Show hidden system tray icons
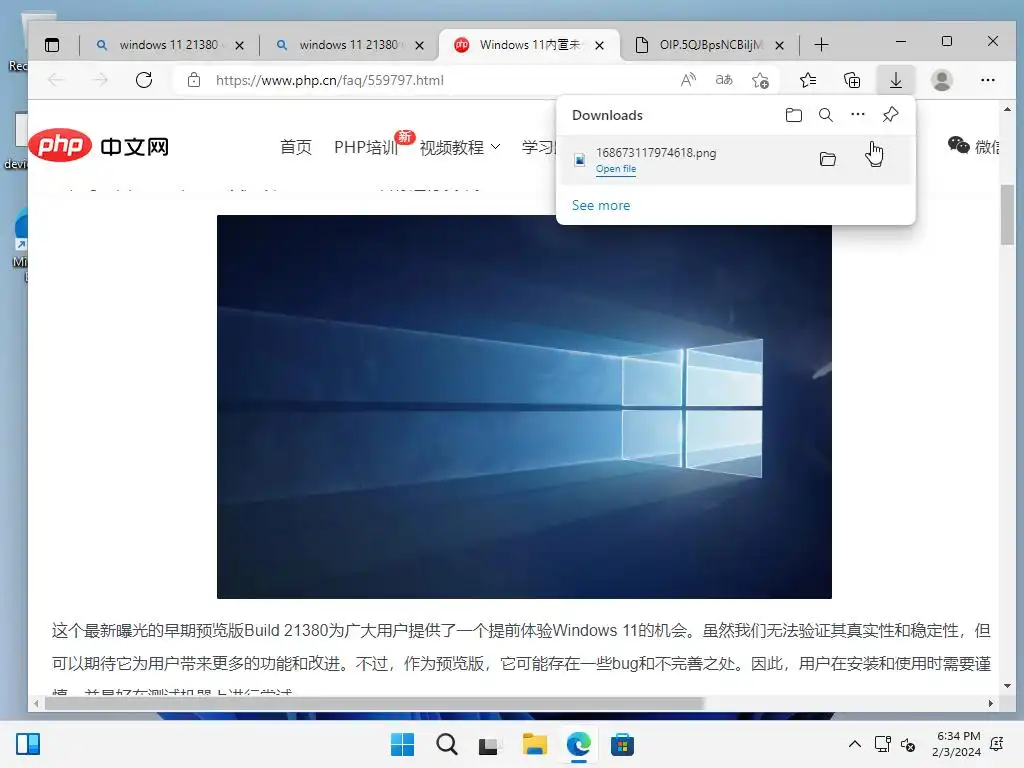The image size is (1024, 768). coord(854,744)
